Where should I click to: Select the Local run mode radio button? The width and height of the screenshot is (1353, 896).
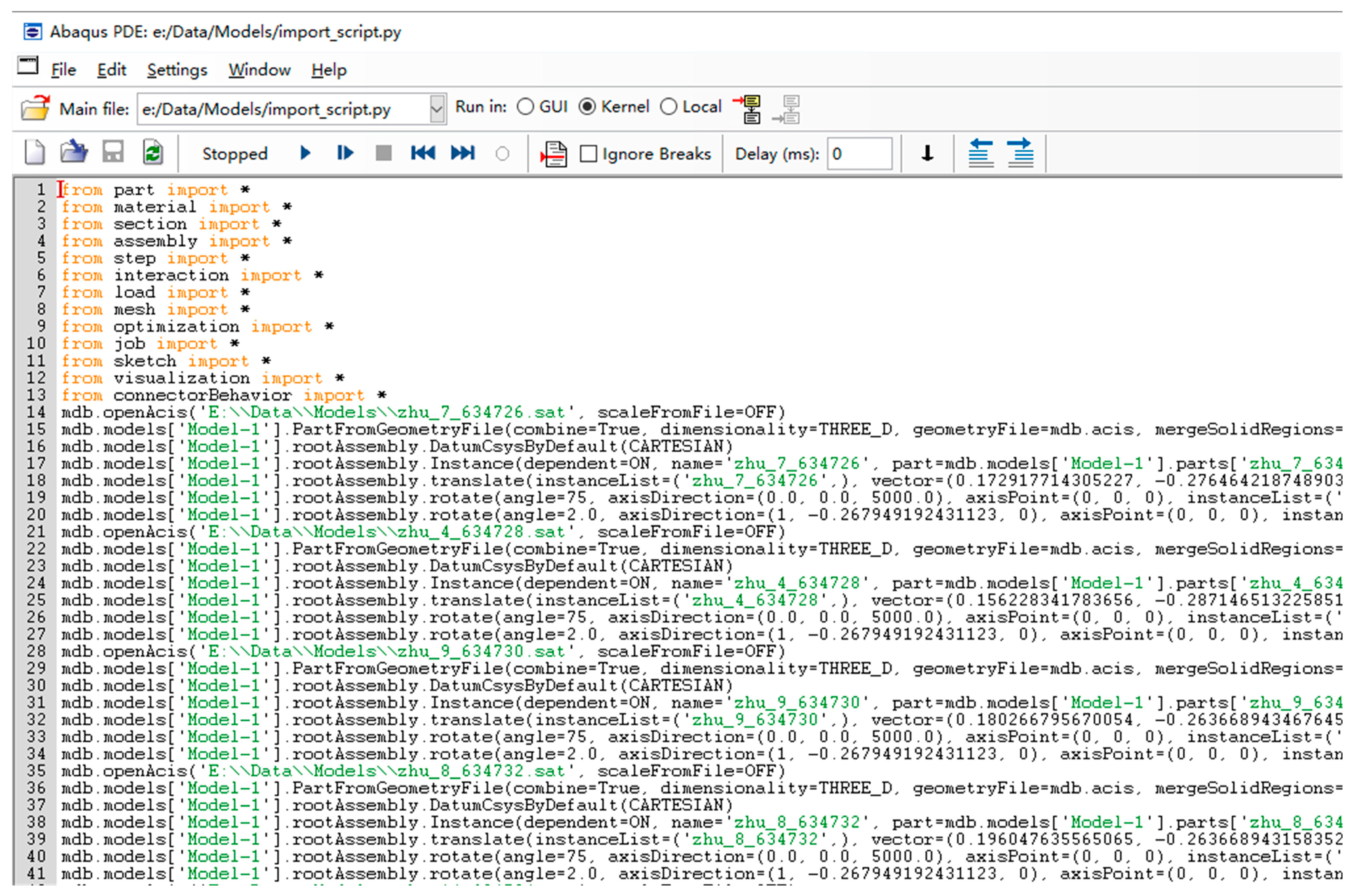669,107
